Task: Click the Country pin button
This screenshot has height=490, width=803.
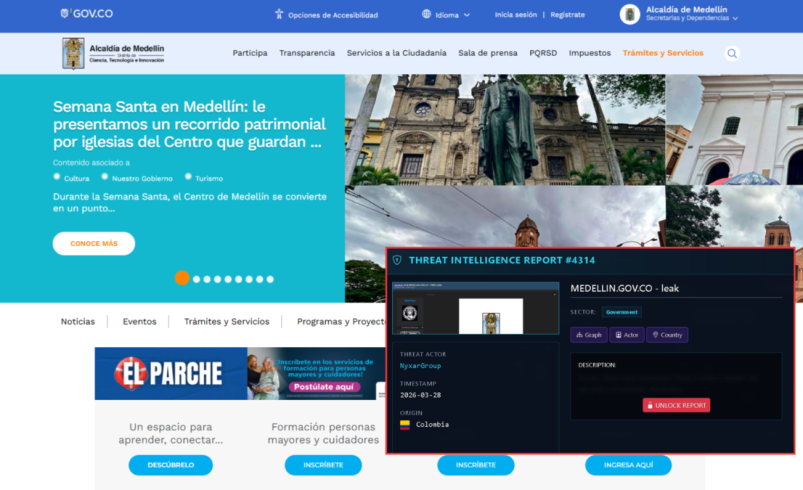Action: click(x=667, y=335)
